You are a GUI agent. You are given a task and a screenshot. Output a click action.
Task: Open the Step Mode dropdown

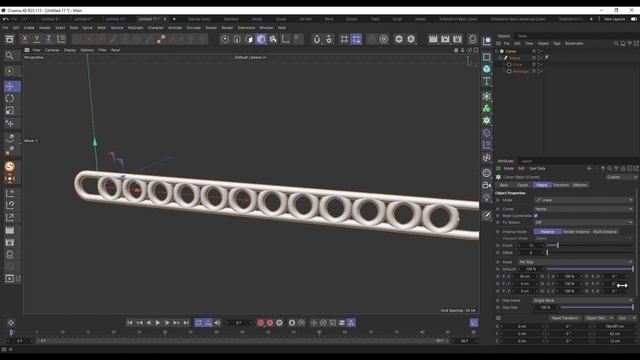(584, 300)
